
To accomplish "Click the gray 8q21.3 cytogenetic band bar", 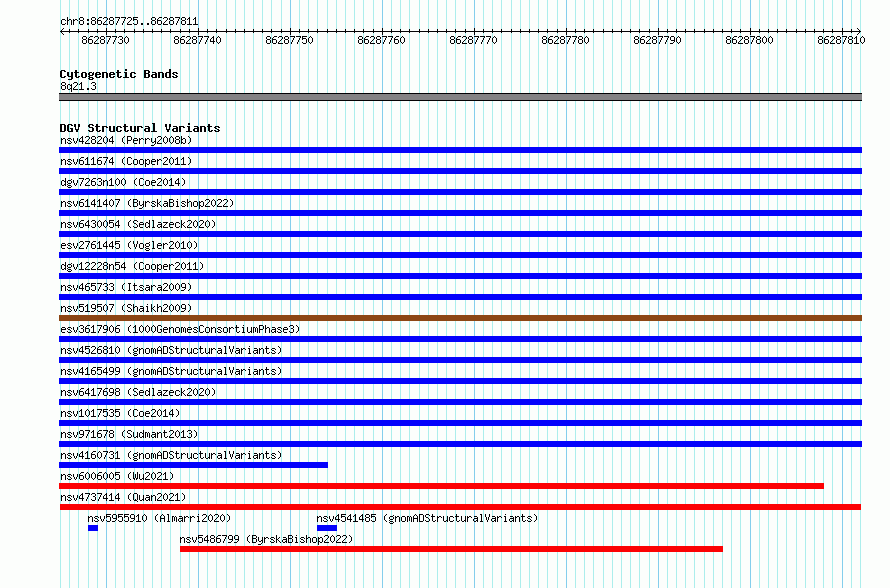I will tap(460, 97).
